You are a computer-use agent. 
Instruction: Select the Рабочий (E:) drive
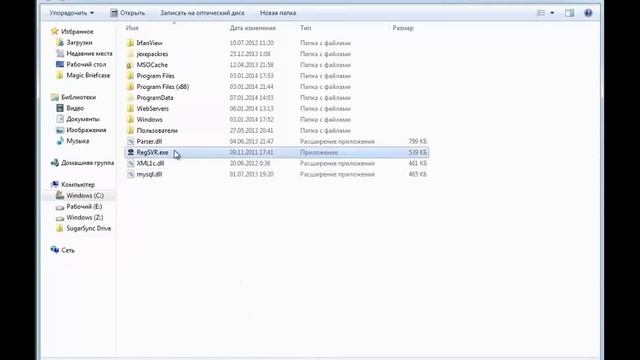(x=84, y=207)
